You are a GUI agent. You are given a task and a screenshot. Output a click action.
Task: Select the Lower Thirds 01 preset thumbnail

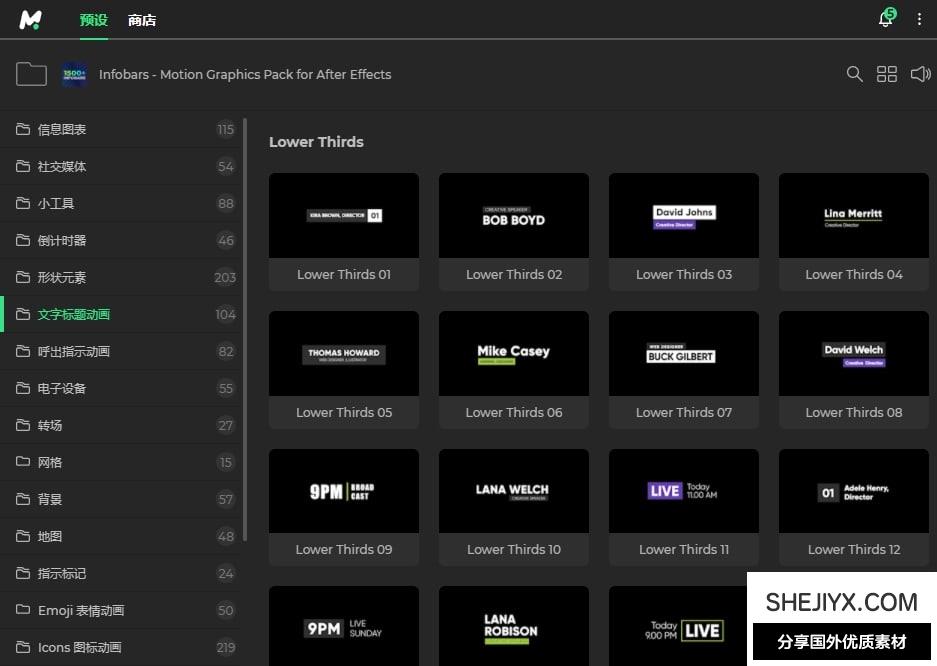(344, 216)
